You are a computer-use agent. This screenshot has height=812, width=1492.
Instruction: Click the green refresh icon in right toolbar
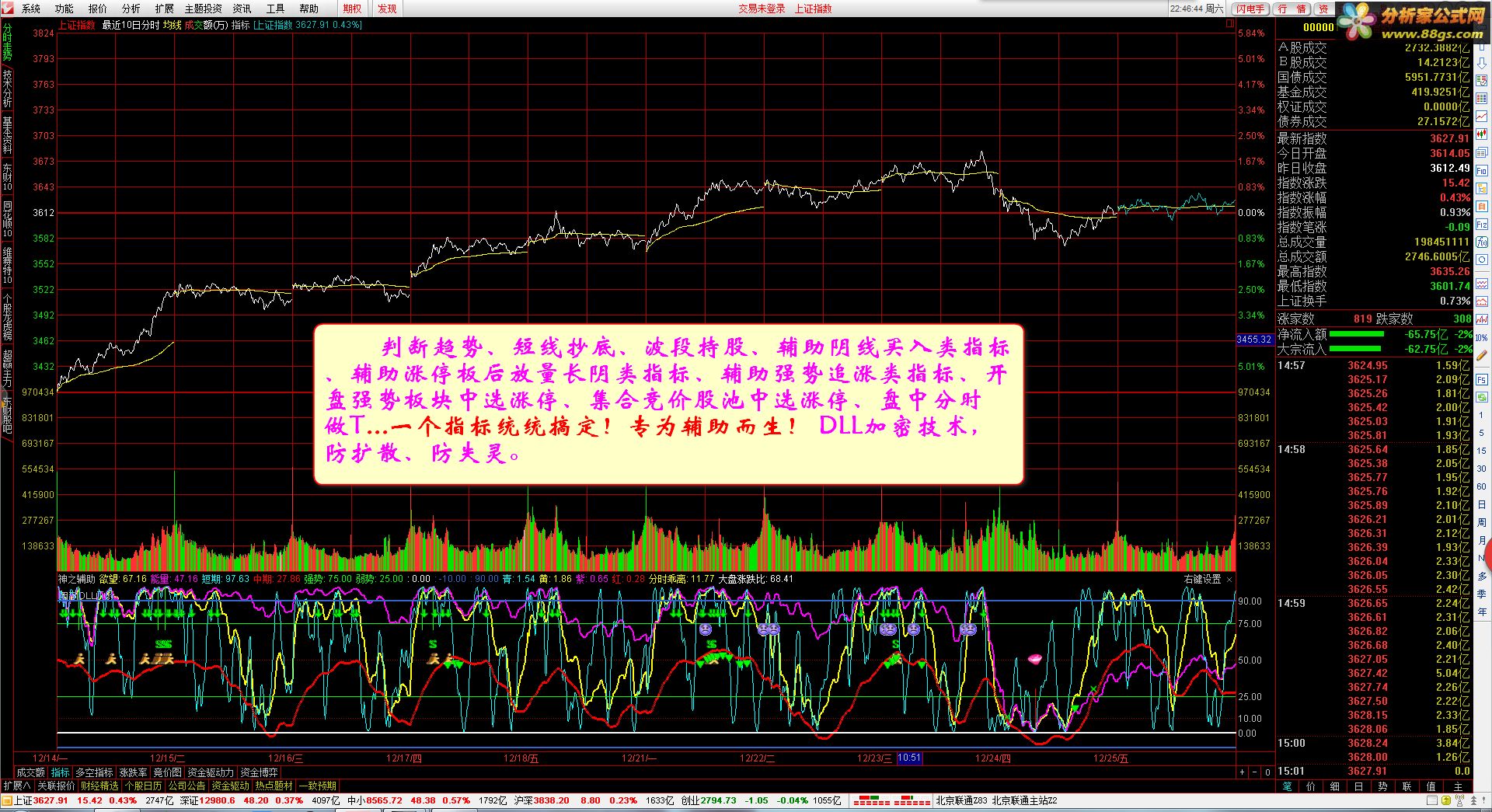1481,396
